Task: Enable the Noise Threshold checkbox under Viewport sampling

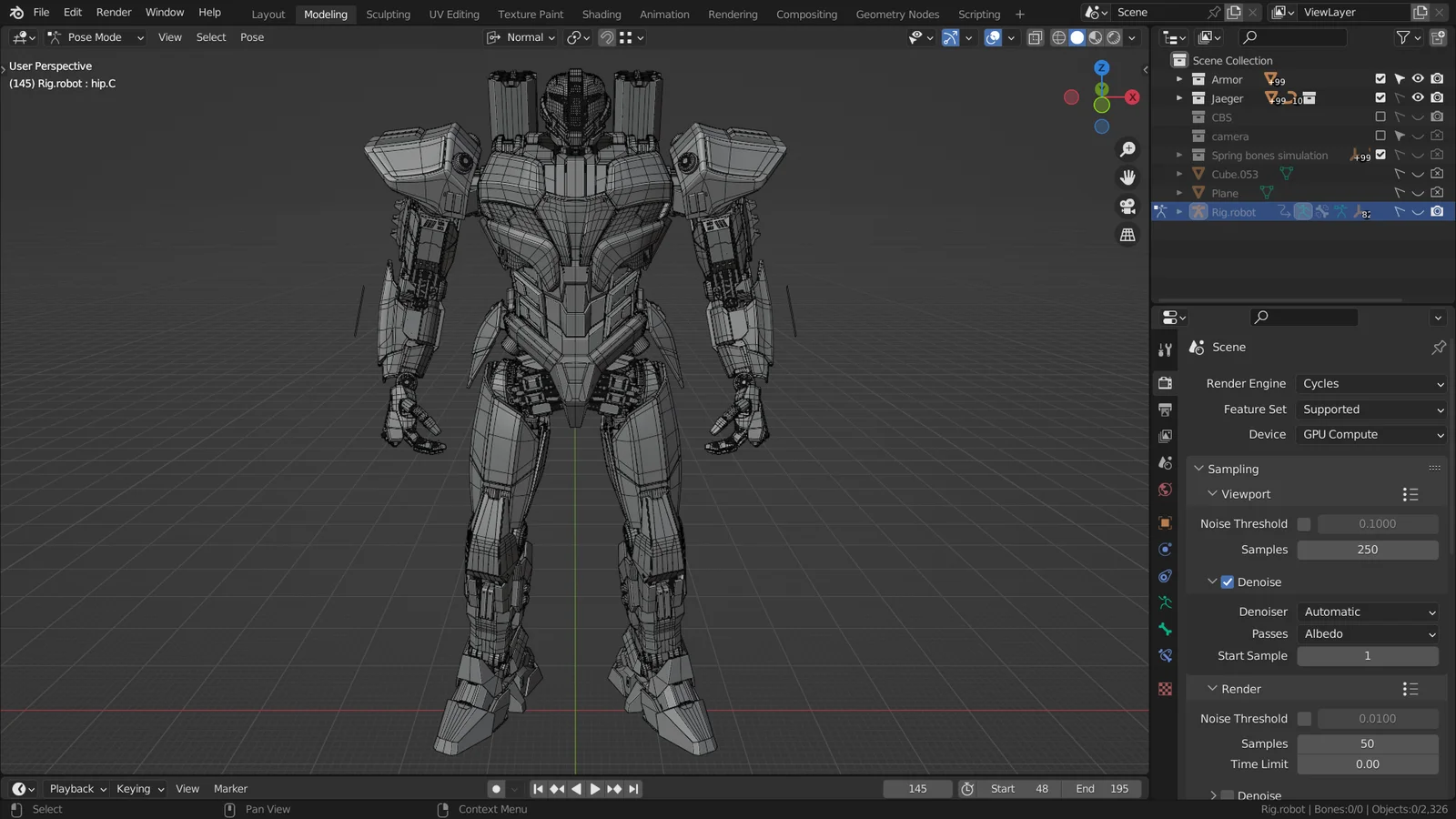Action: coord(1304,523)
